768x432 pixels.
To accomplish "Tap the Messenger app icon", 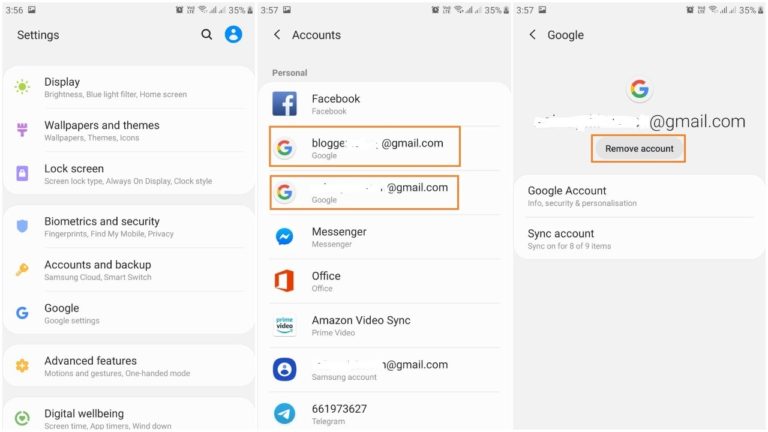I will click(x=285, y=237).
